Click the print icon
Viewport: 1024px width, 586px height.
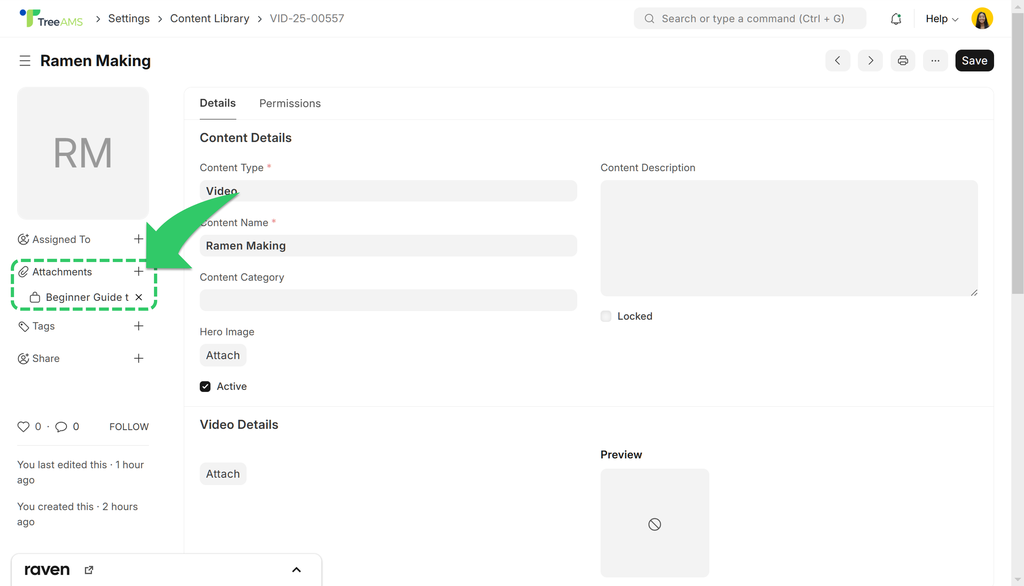point(903,61)
